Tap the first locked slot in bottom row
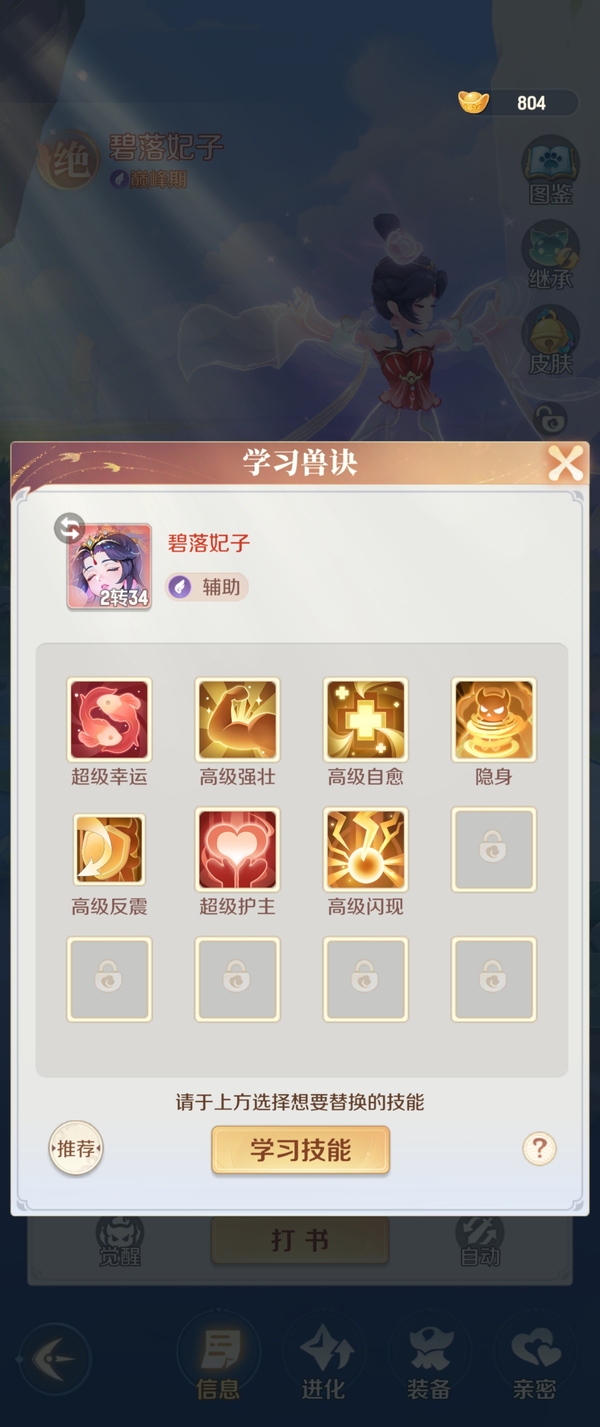 pos(109,979)
